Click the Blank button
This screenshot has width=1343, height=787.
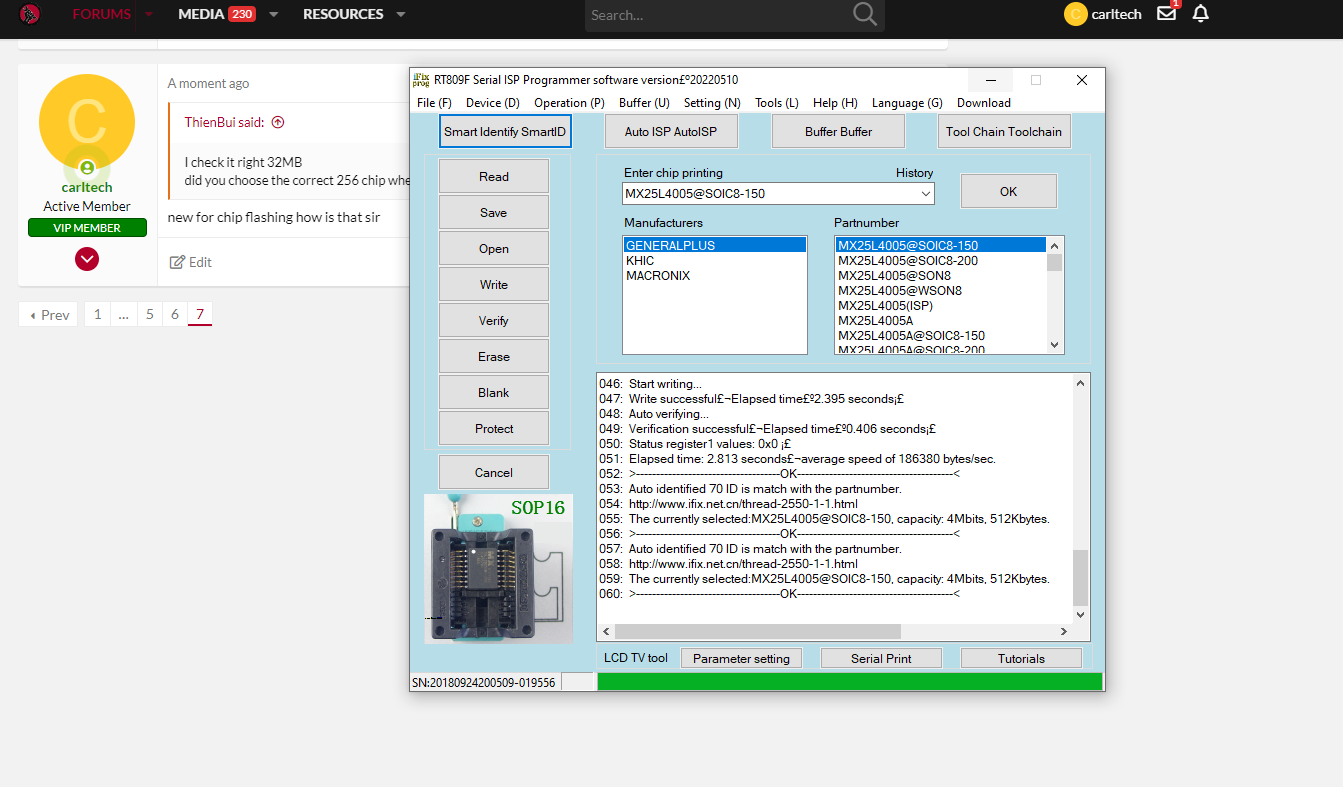pyautogui.click(x=494, y=392)
